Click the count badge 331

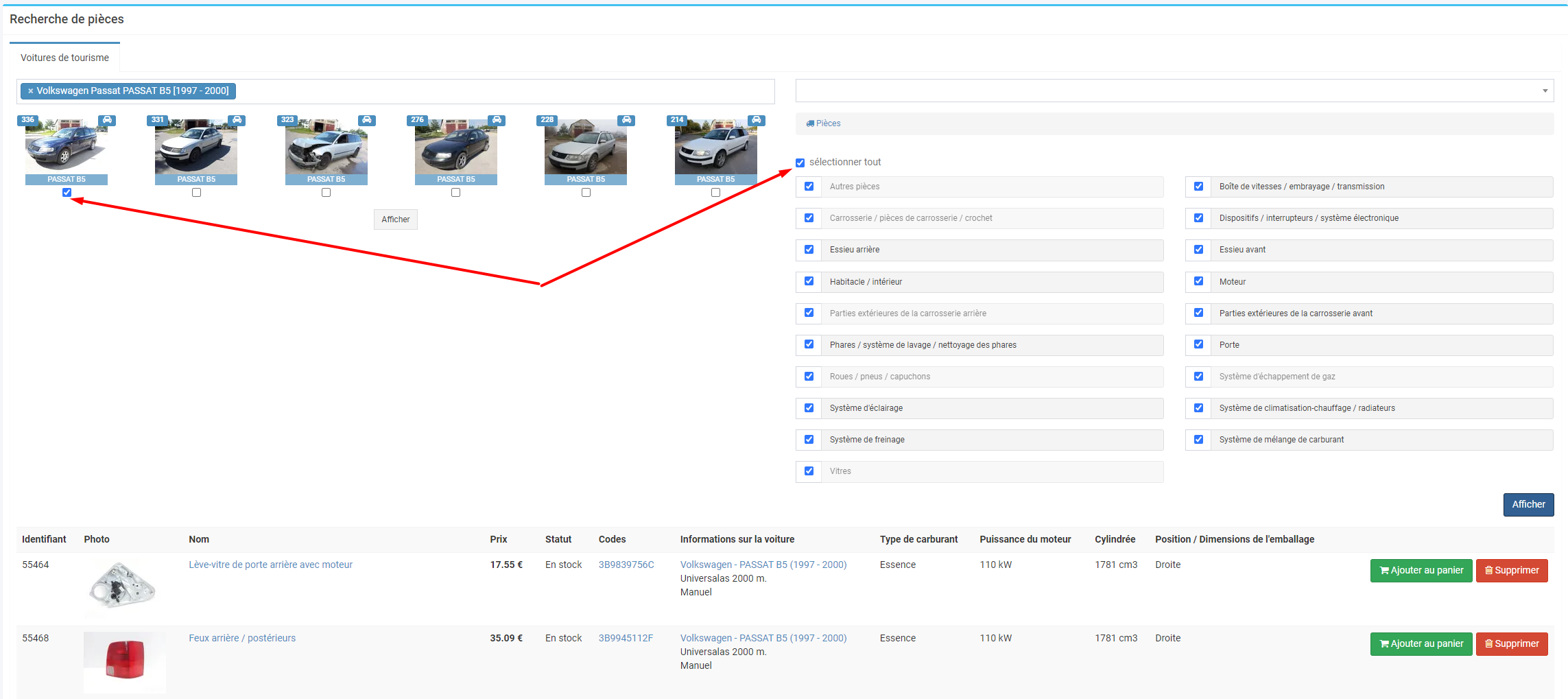(x=157, y=119)
